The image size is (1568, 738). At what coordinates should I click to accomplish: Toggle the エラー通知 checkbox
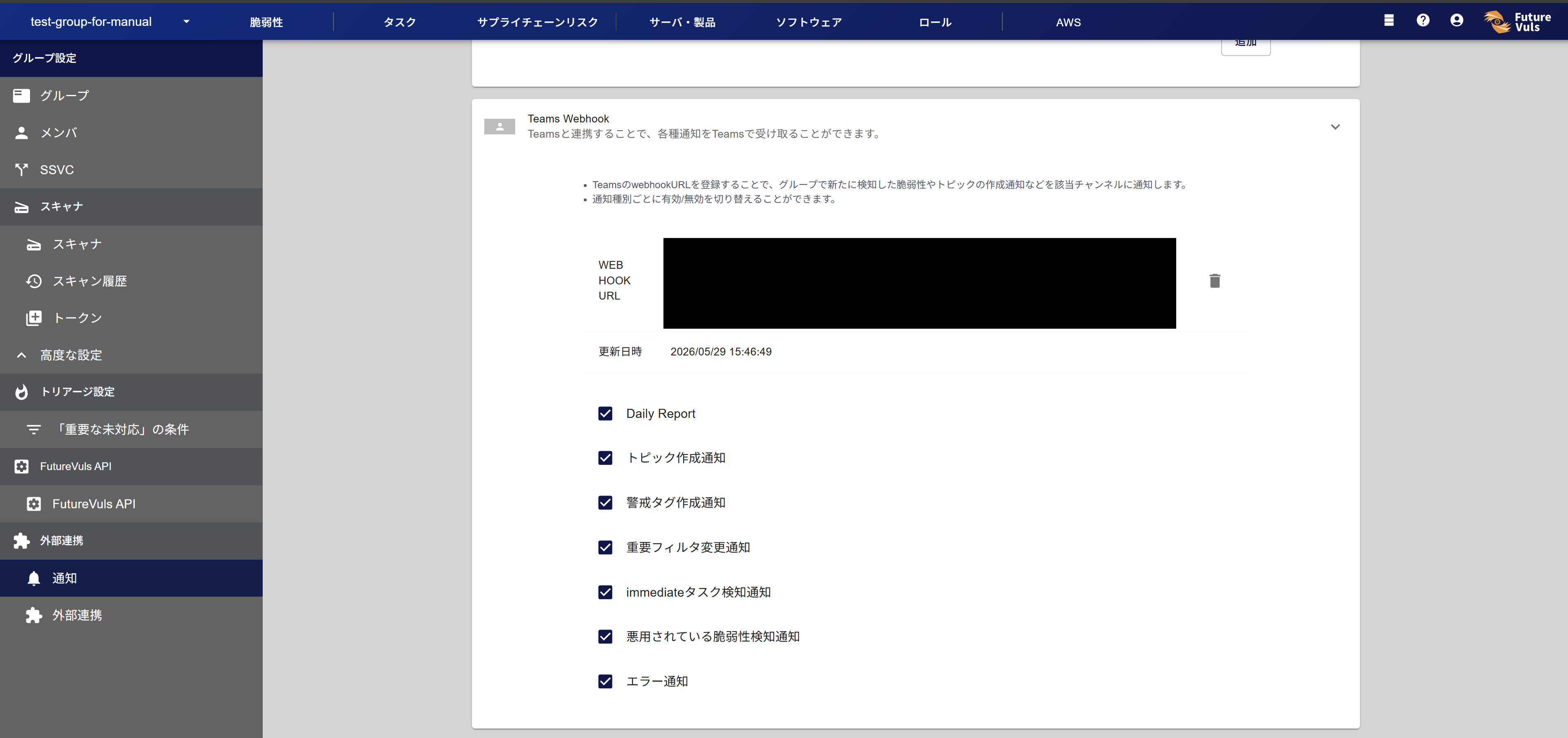coord(605,681)
